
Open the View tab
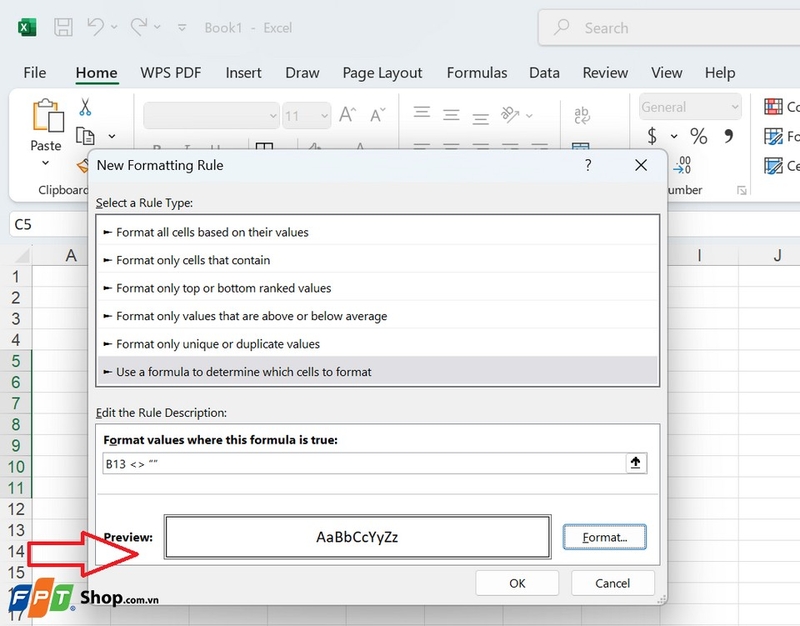[666, 73]
